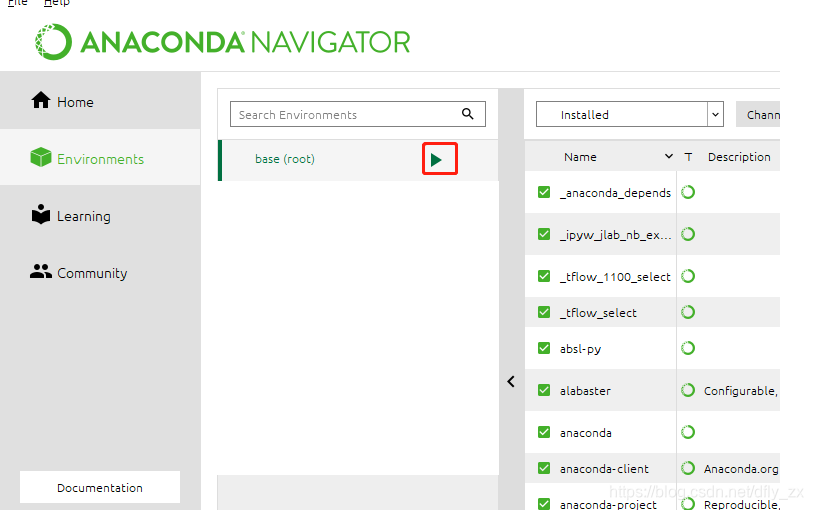
Task: Uncheck the absl-py package
Action: click(x=544, y=348)
